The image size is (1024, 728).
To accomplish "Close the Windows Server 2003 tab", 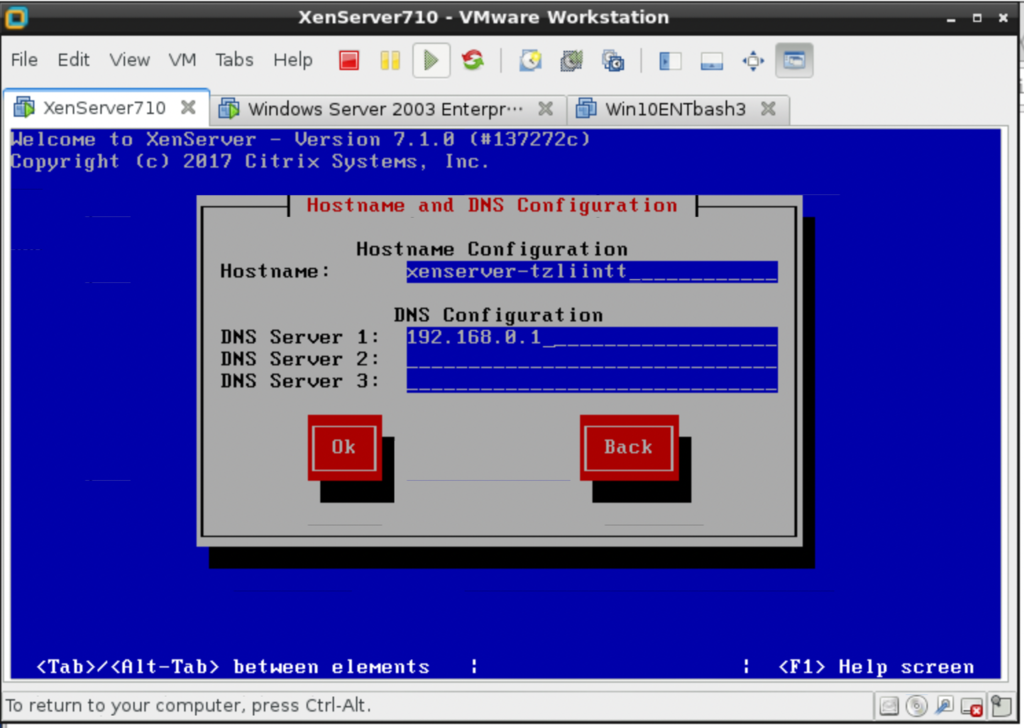I will click(x=545, y=108).
